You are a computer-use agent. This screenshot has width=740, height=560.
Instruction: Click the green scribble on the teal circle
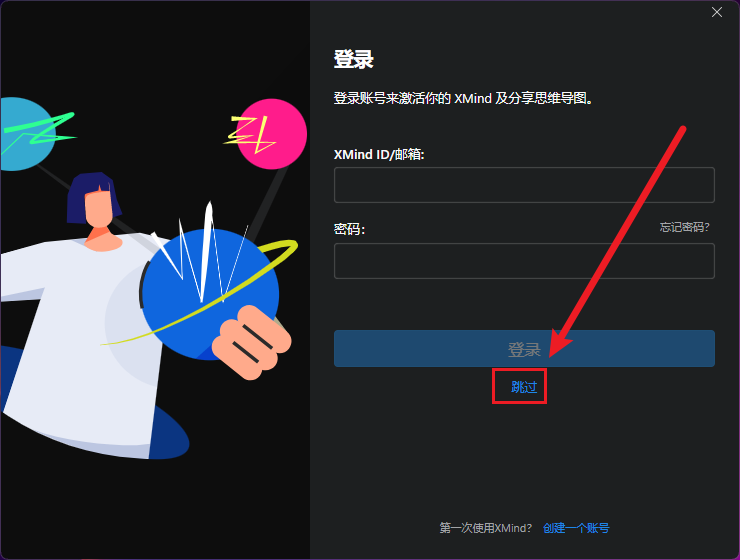42,130
